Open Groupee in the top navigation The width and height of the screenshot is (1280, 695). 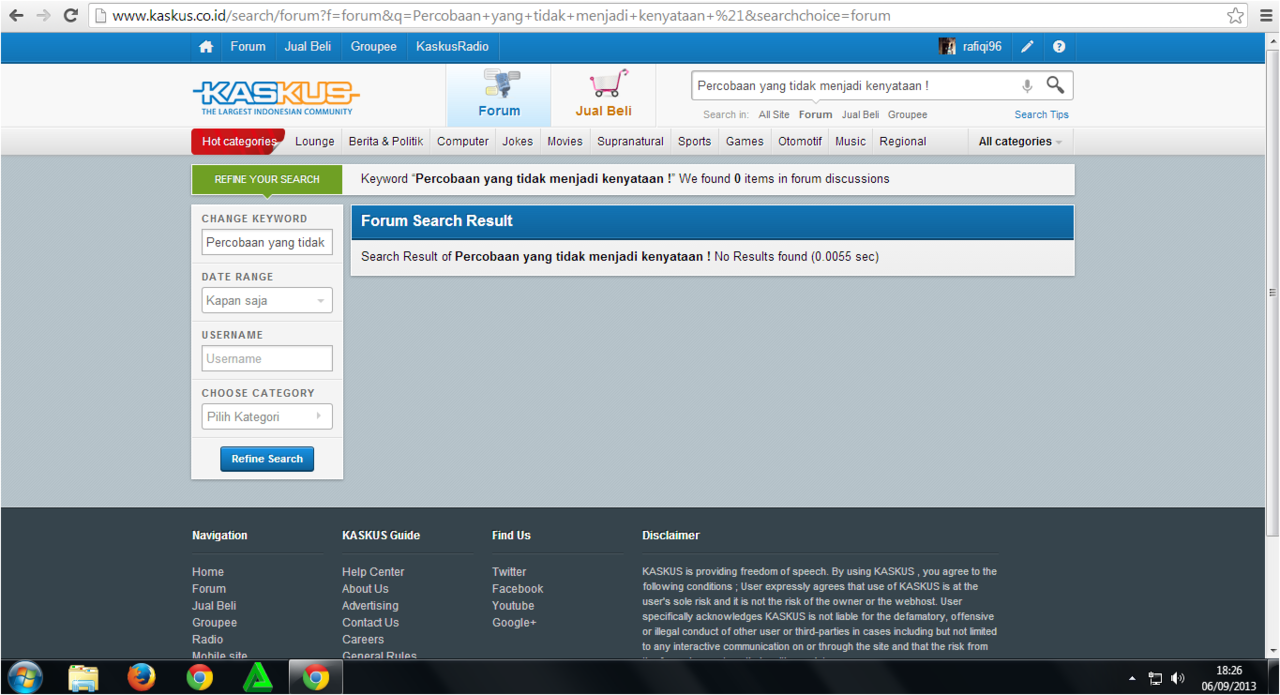click(374, 47)
